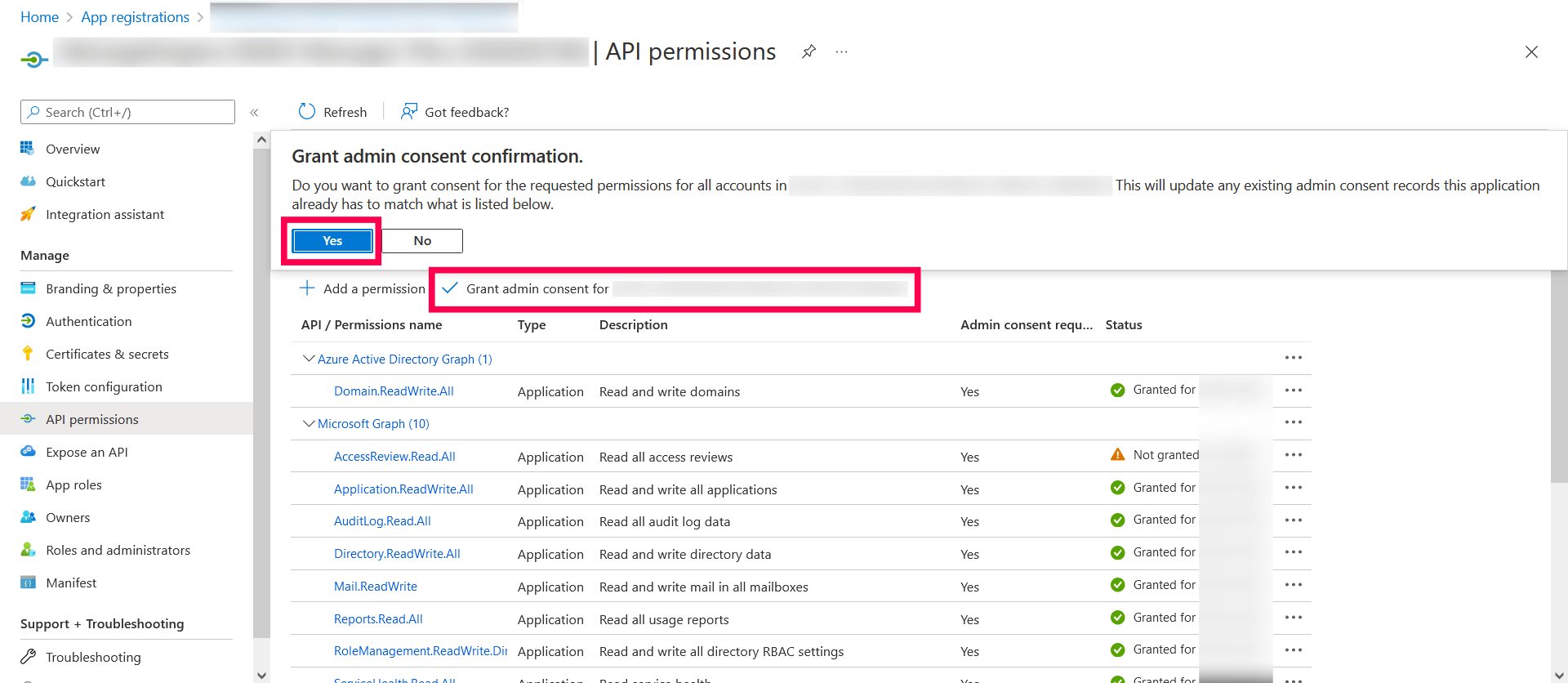Click the Owners icon

28,516
